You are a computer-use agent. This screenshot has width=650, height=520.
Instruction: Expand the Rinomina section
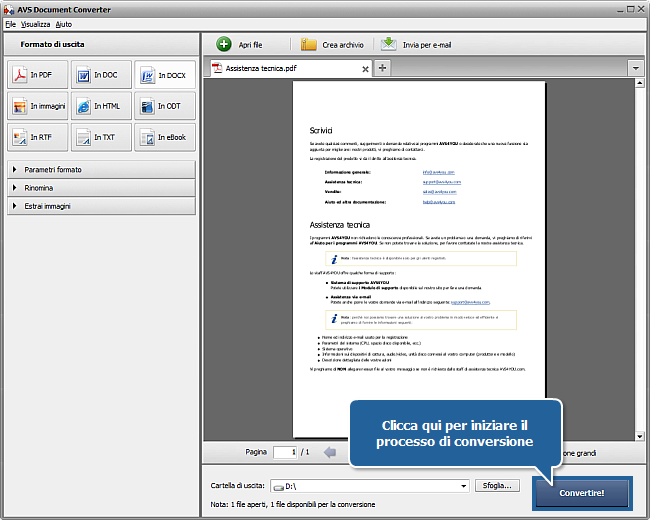101,188
